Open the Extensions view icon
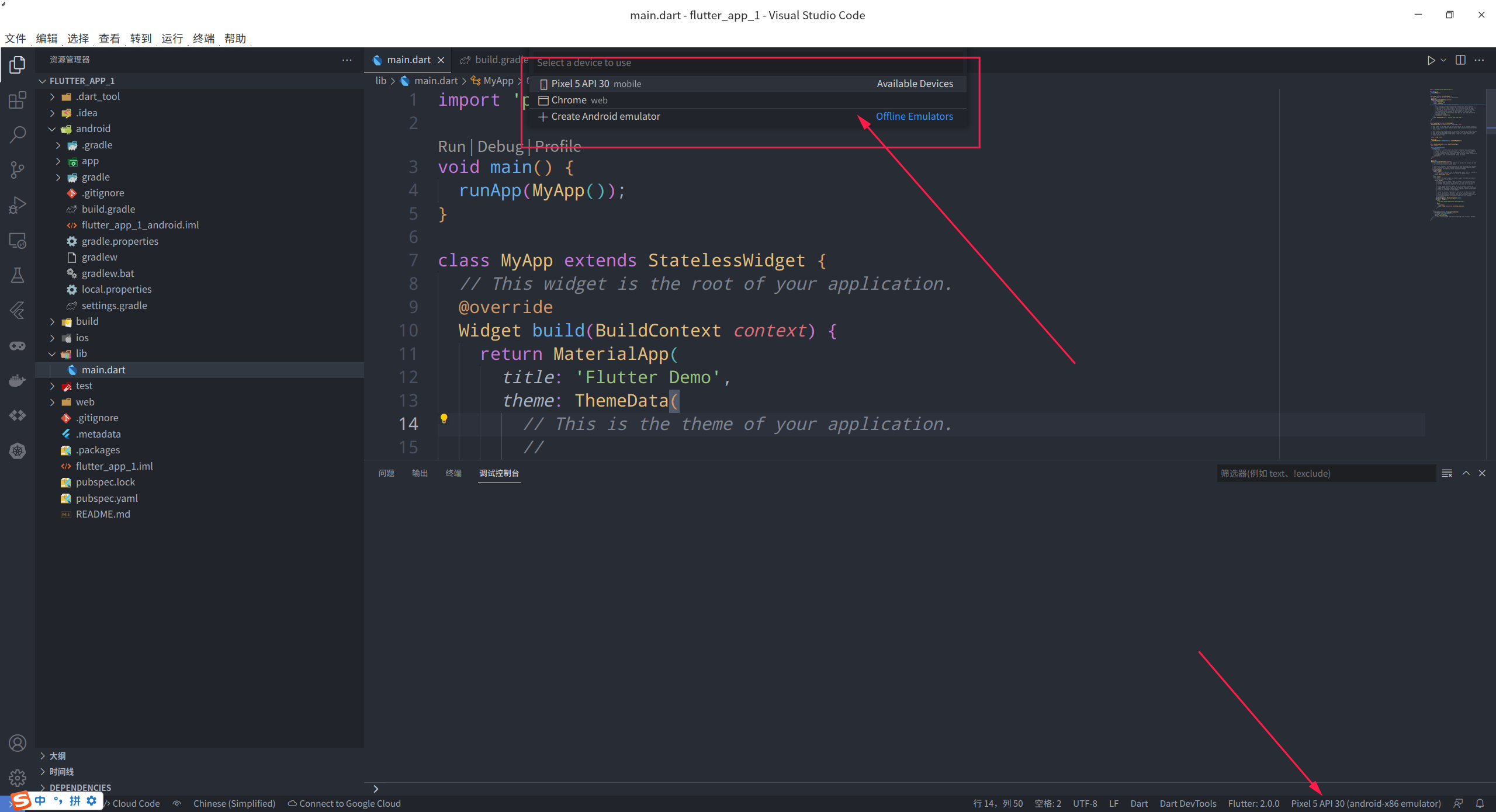The image size is (1496, 812). click(18, 100)
